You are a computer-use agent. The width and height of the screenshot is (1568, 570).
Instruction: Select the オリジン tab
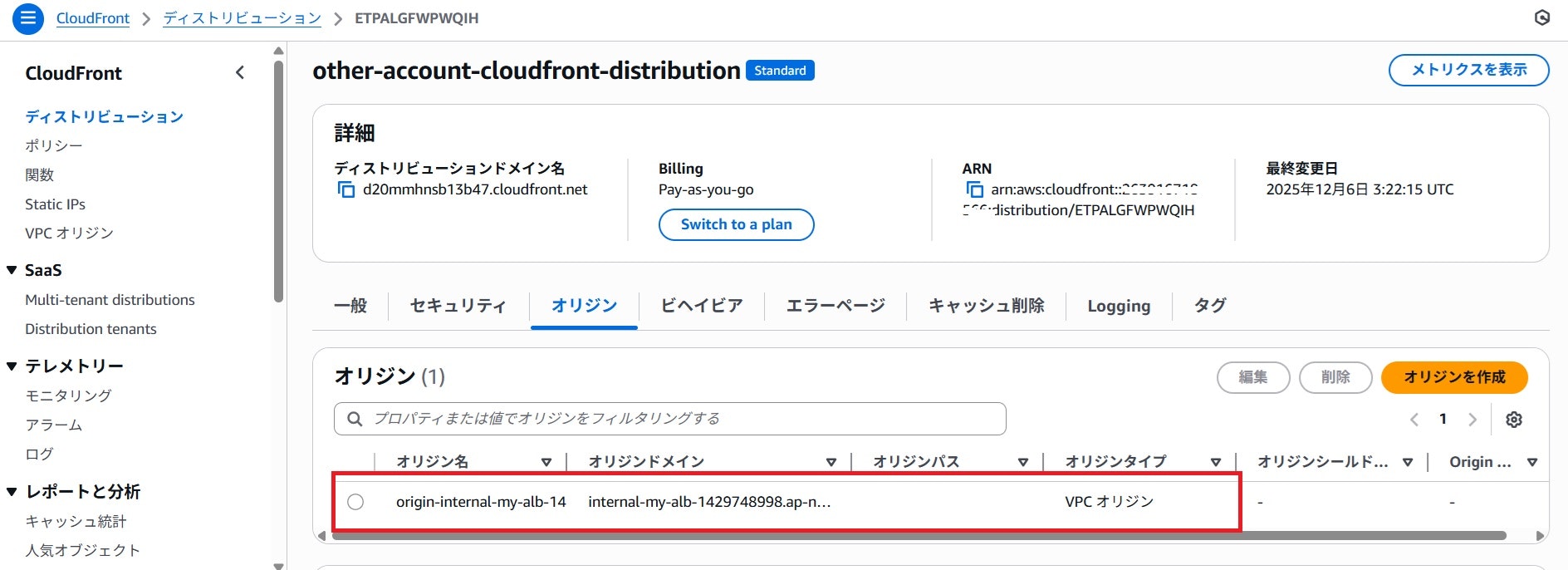[585, 306]
